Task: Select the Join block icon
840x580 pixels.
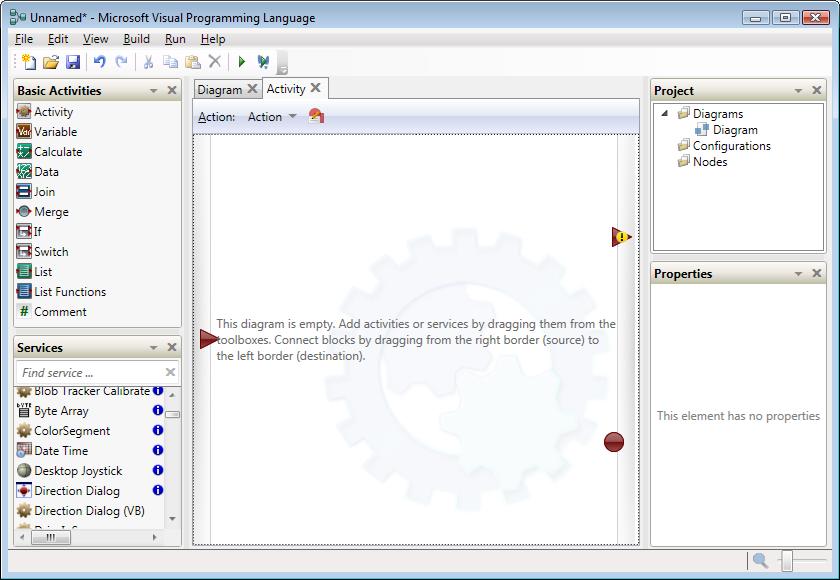Action: coord(24,192)
